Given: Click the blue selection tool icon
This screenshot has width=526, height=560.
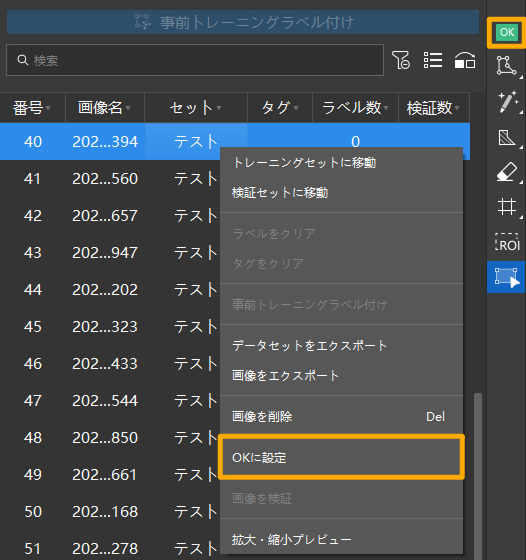Looking at the screenshot, I should click(x=506, y=277).
